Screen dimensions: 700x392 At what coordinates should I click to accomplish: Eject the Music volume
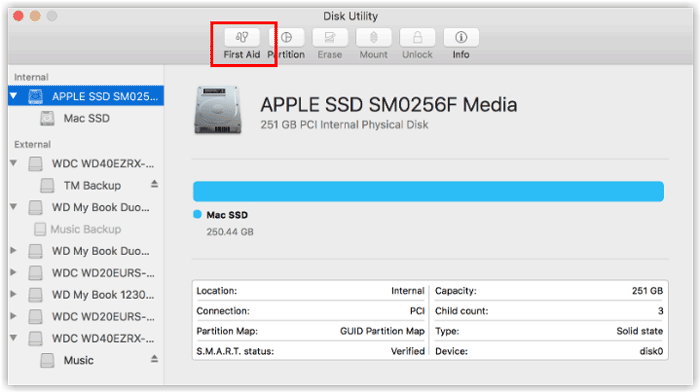tap(154, 359)
